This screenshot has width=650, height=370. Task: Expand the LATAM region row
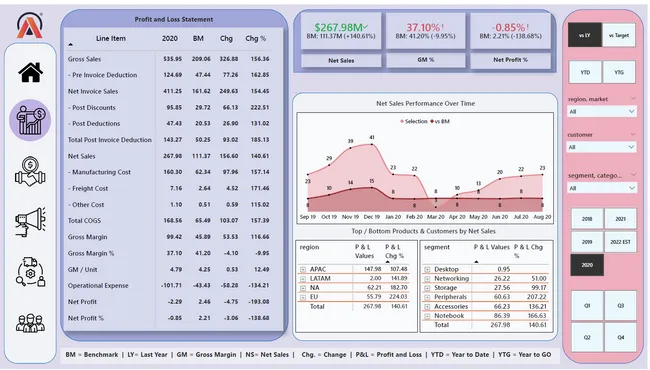303,279
